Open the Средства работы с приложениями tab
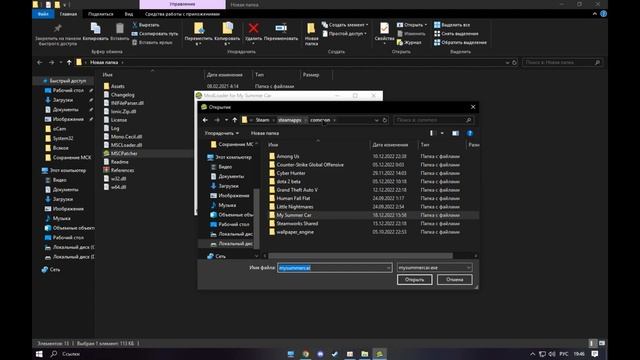 (182, 14)
